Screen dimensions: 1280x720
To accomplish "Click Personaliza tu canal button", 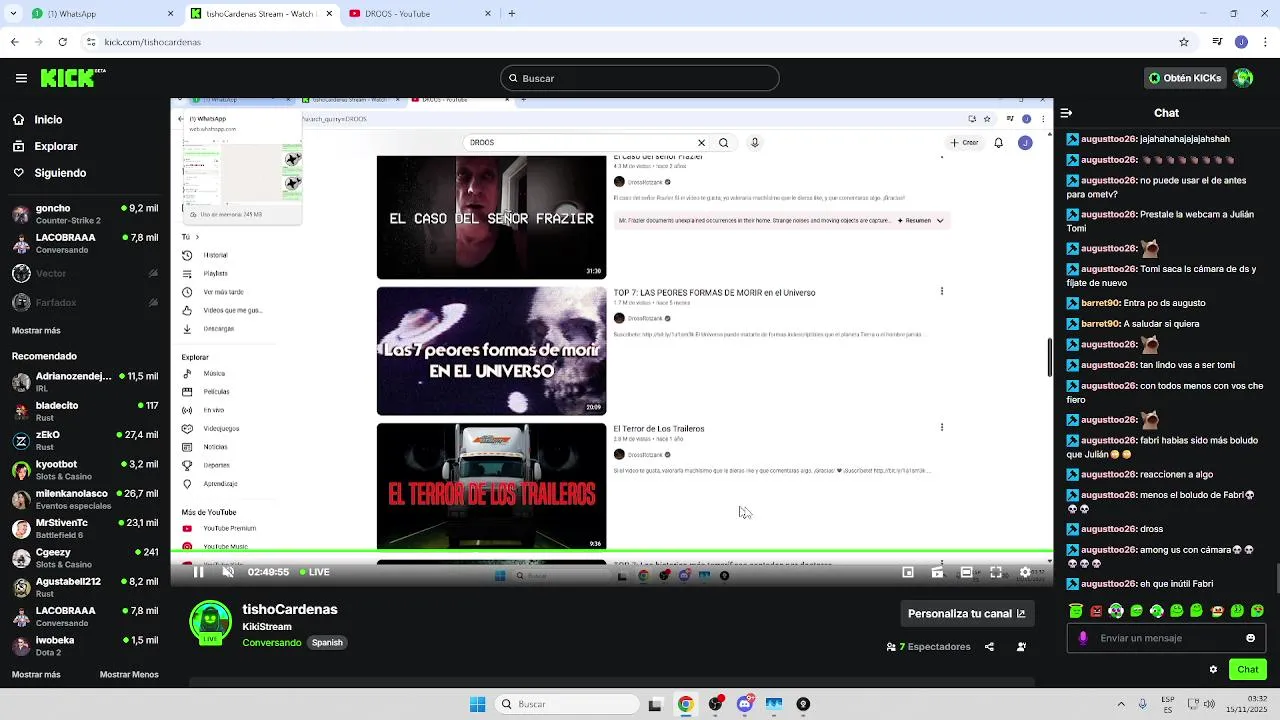I will tap(966, 614).
